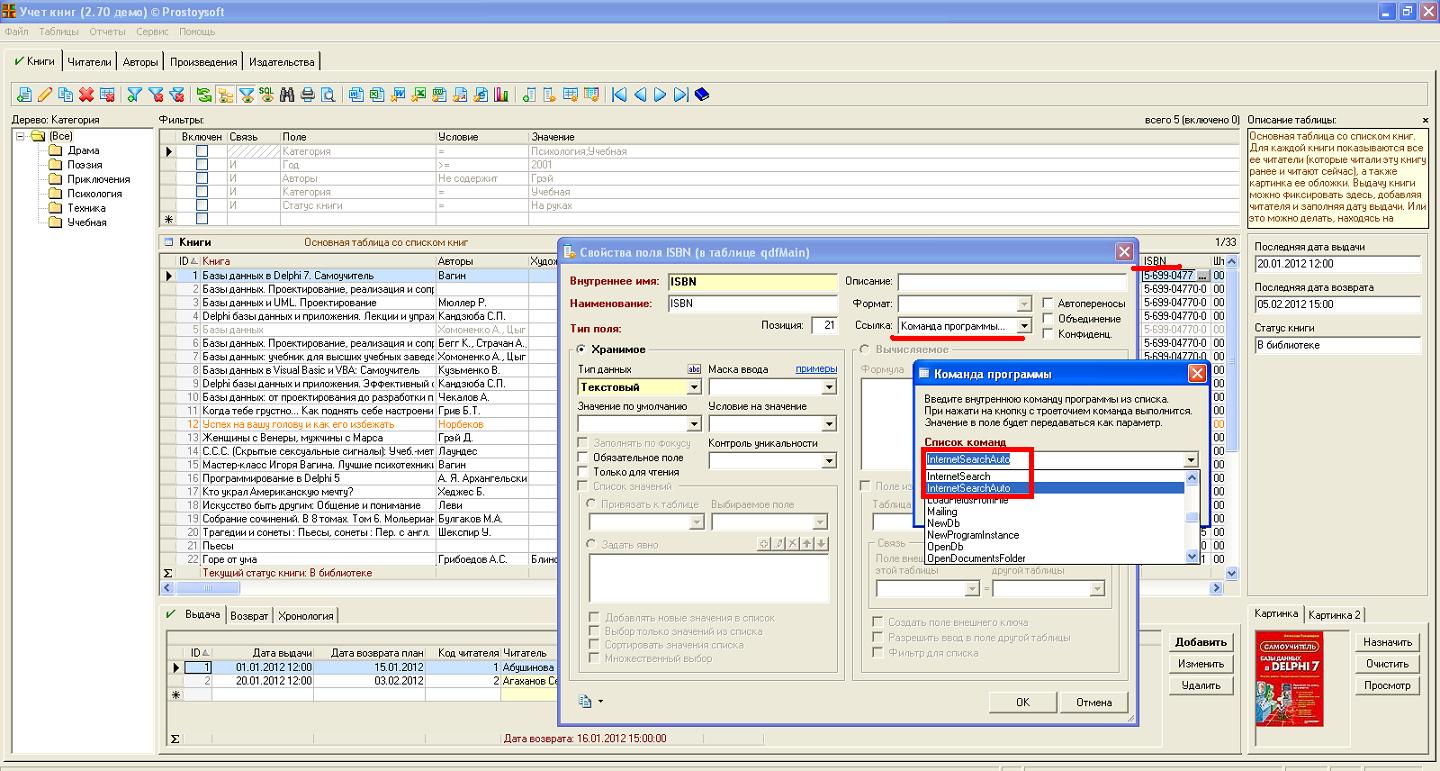
Task: Click the red X delete record icon
Action: point(86,95)
